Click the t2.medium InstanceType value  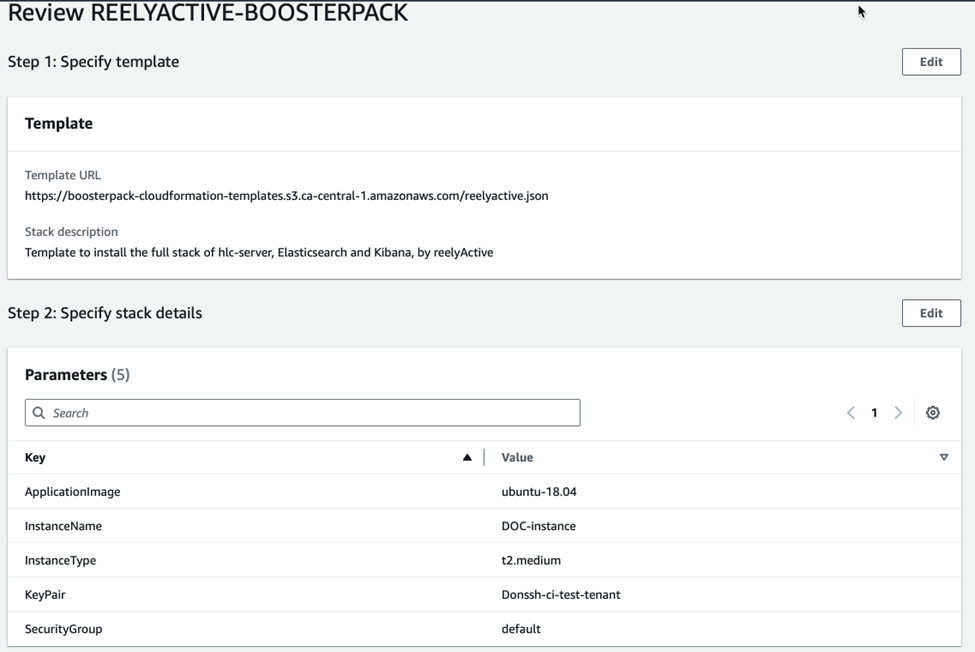(531, 560)
